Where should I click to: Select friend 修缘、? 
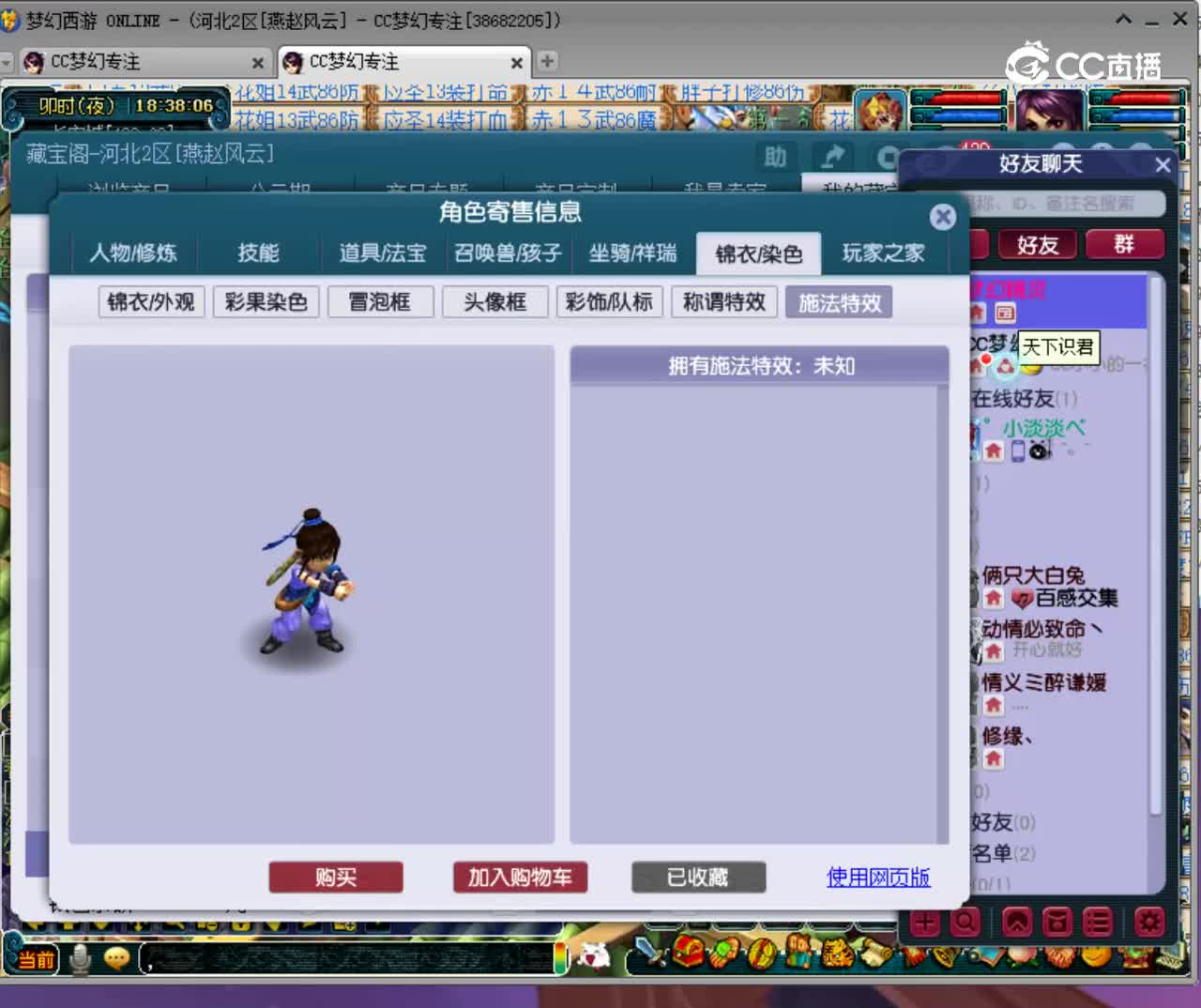coord(1008,736)
